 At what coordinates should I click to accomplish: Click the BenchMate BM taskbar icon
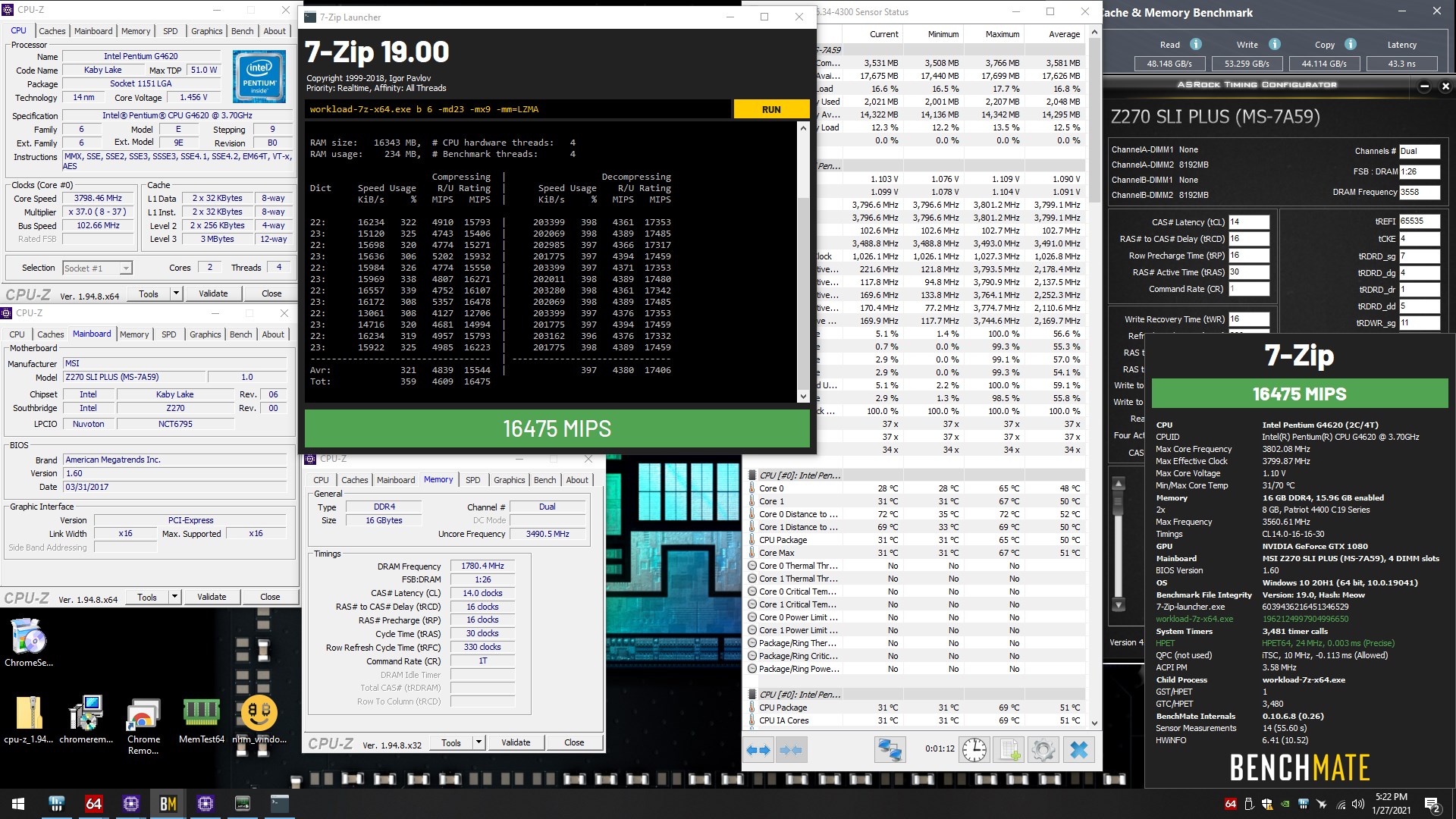pos(168,804)
